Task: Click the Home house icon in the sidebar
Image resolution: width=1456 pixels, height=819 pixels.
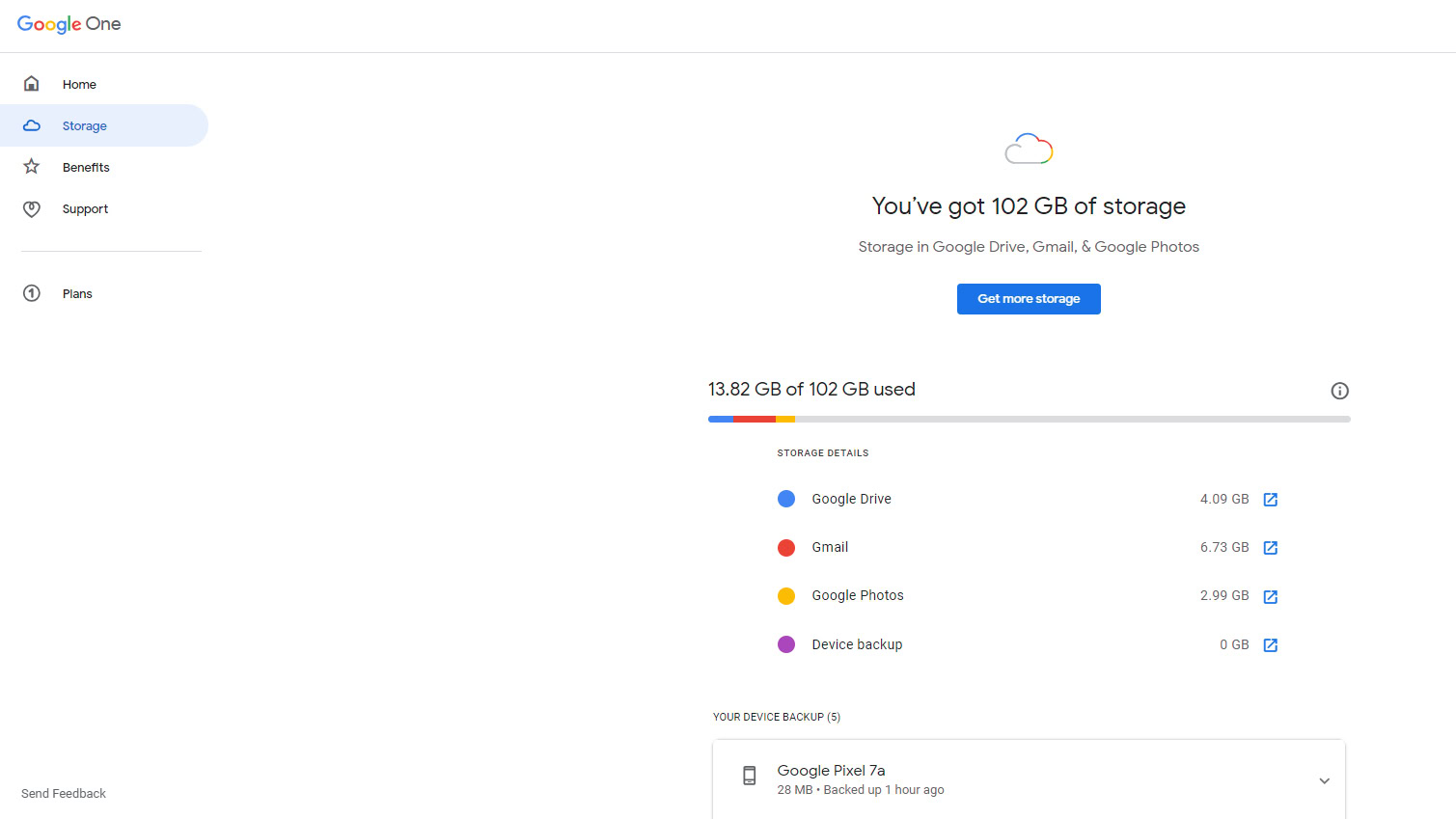Action: [x=32, y=84]
